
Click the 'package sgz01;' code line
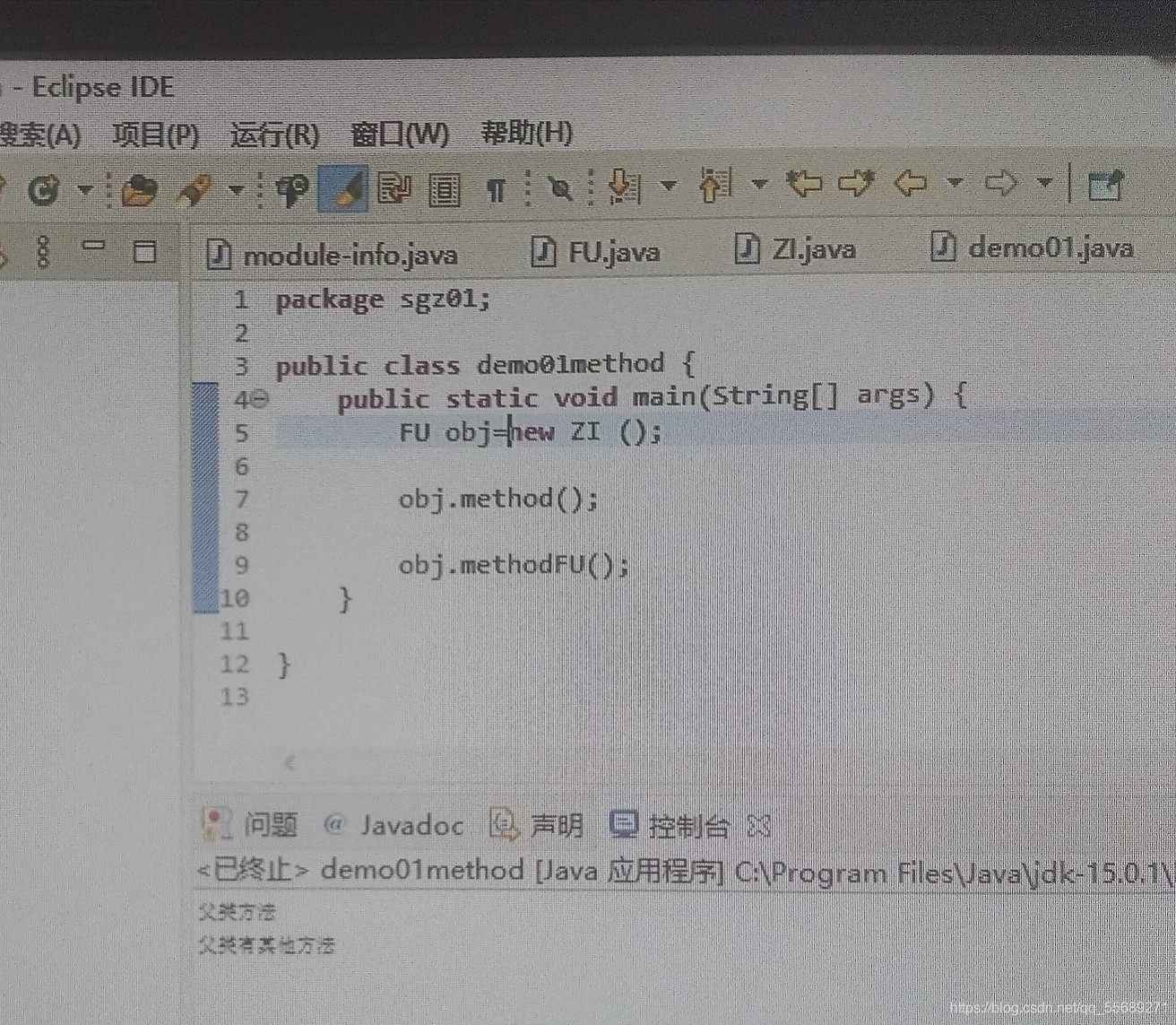pyautogui.click(x=383, y=300)
